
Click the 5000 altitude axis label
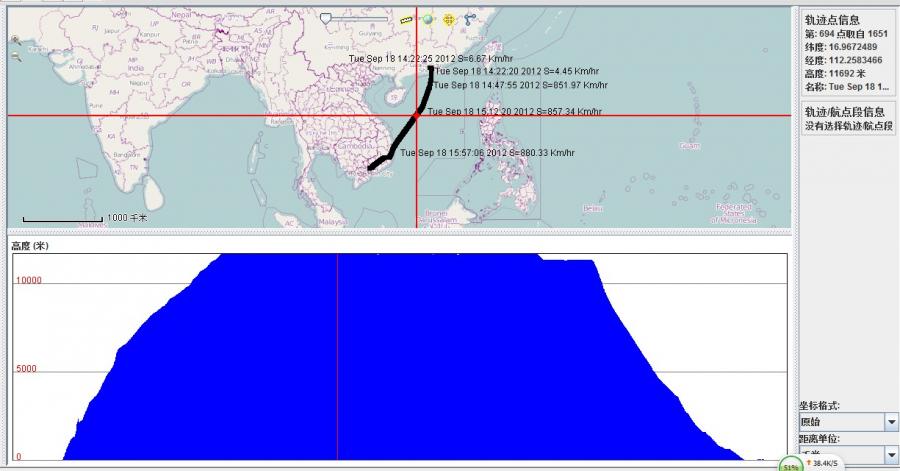click(x=26, y=369)
